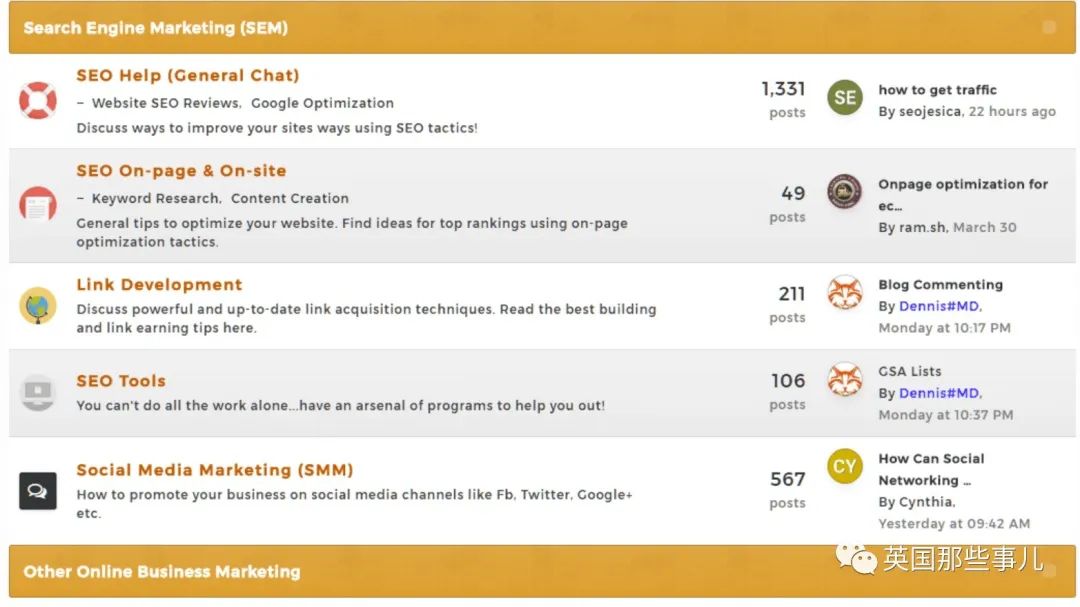View the Dennis#MD profile under Blog Commenting
The image size is (1080, 607).
939,307
